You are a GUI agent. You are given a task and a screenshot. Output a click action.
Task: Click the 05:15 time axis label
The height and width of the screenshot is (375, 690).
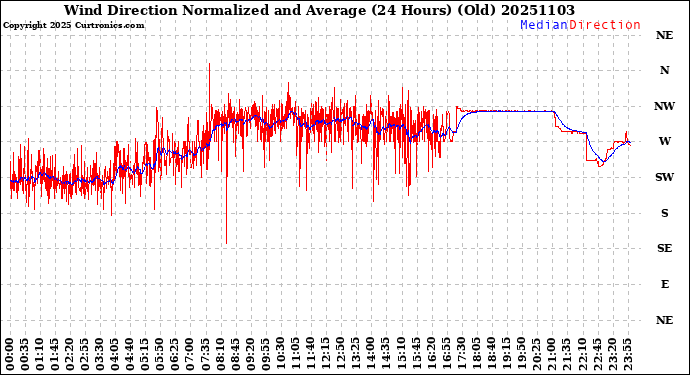click(145, 355)
